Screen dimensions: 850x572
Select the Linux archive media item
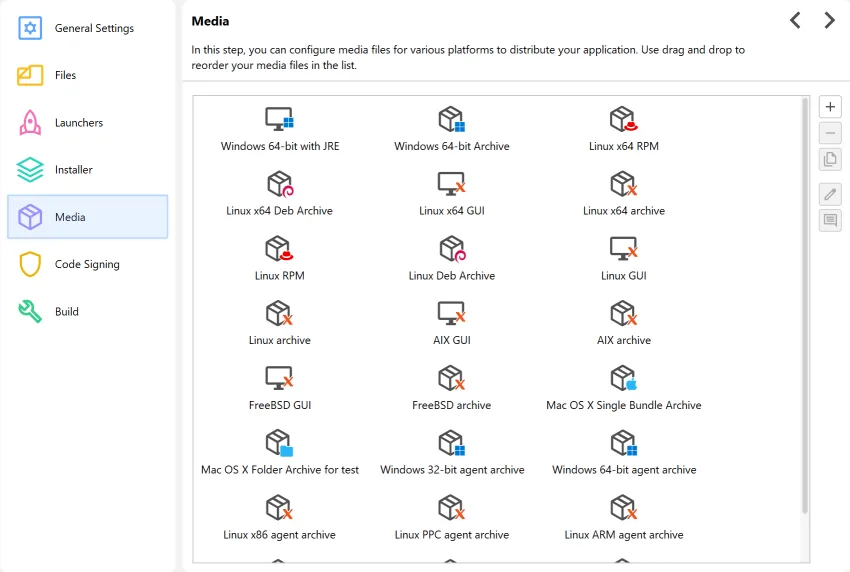[x=280, y=324]
